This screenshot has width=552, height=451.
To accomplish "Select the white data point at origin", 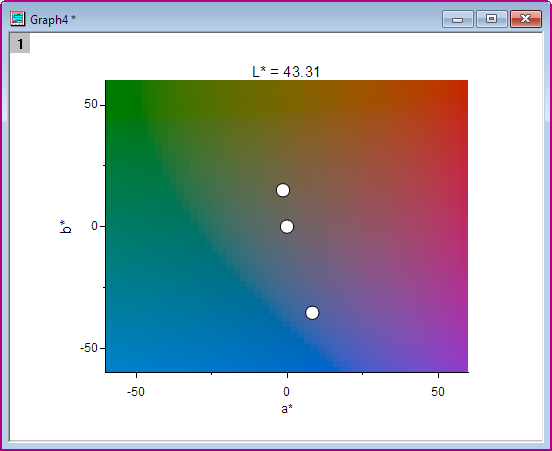I will click(287, 226).
